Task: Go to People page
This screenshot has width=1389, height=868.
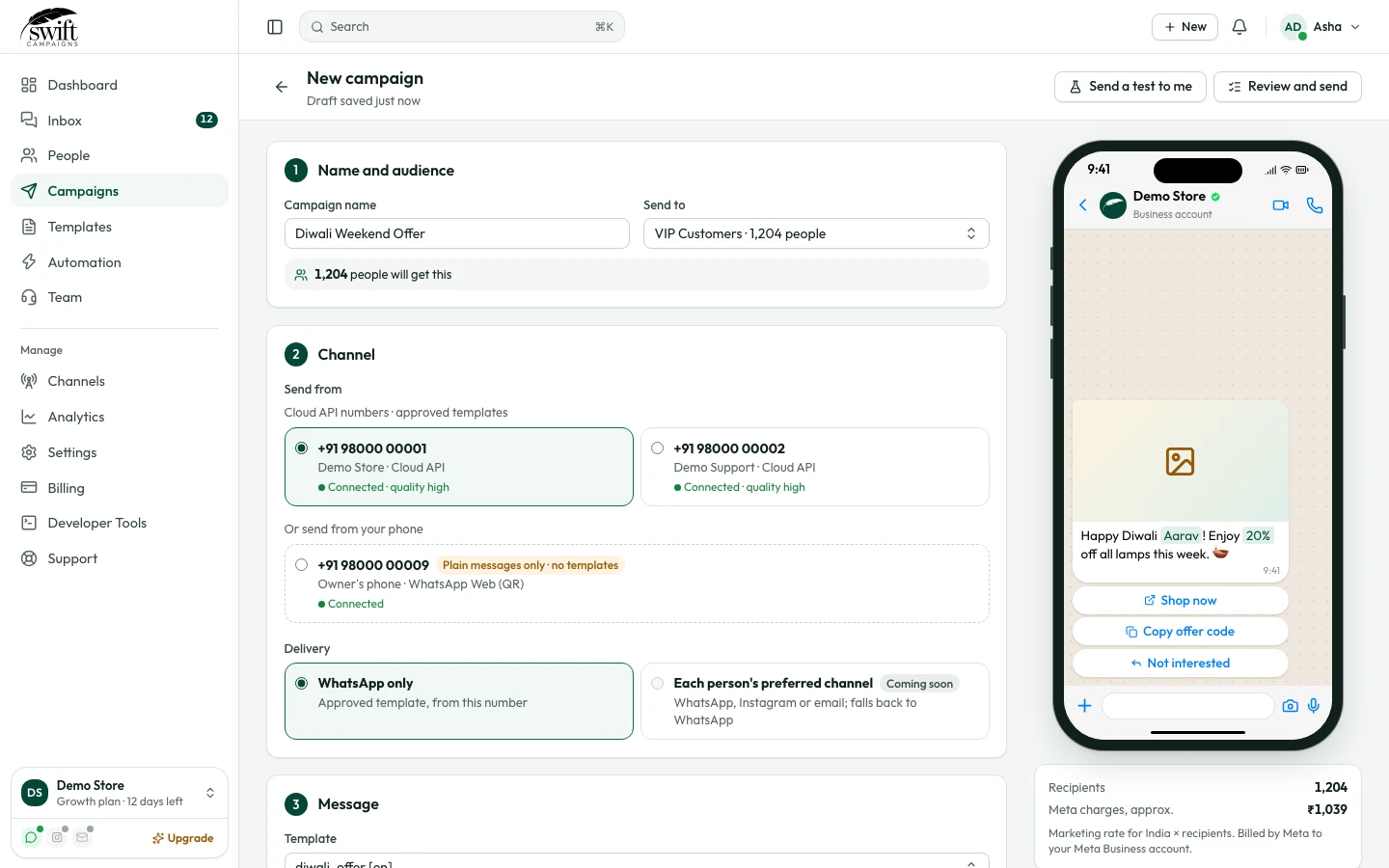Action: pos(120,155)
